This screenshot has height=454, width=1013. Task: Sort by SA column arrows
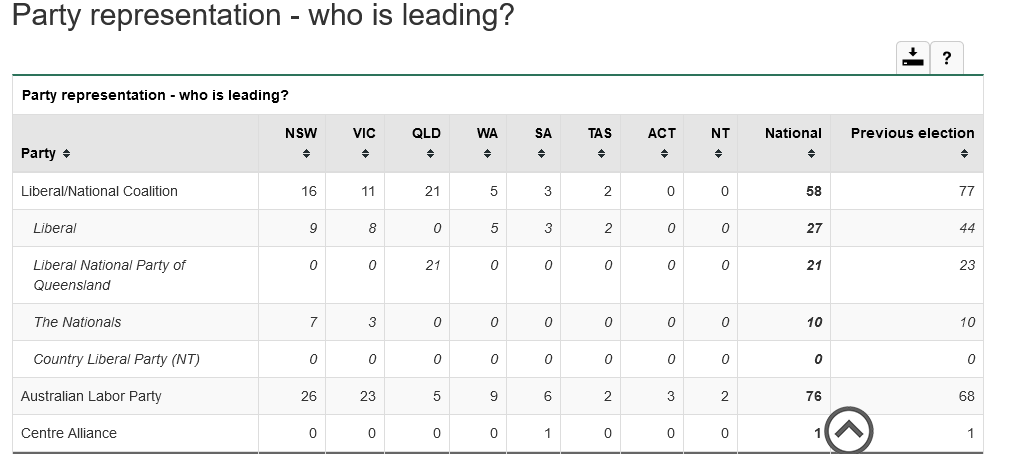[541, 153]
